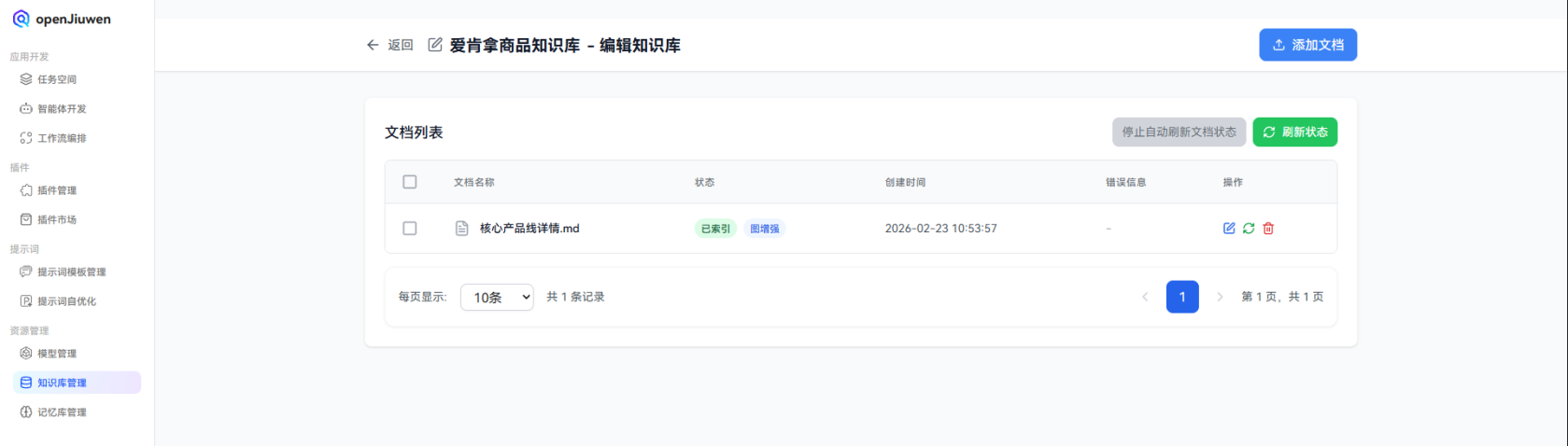Viewport: 1568px width, 446px height.
Task: Click the 智能体开发 robot icon
Action: pyautogui.click(x=26, y=108)
